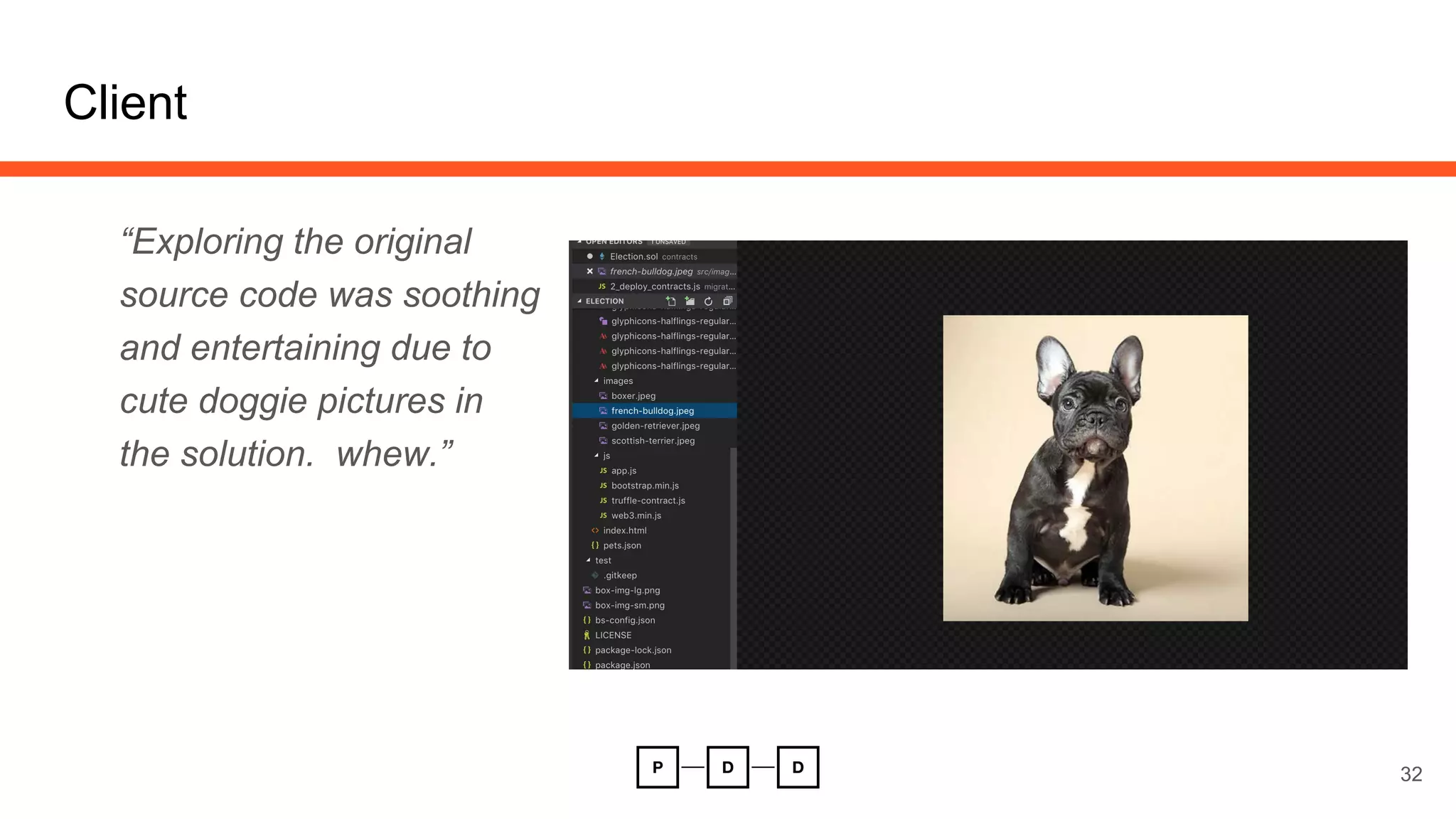
Task: Open web3.min.js in the js folder
Action: pos(651,515)
